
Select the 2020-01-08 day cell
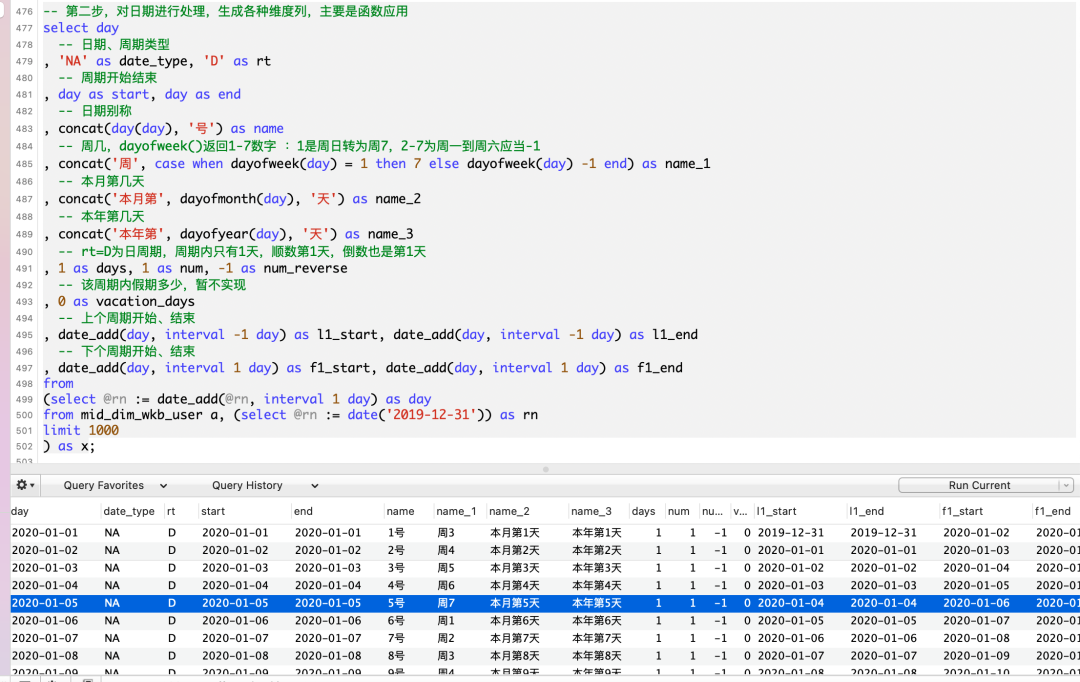click(x=45, y=656)
